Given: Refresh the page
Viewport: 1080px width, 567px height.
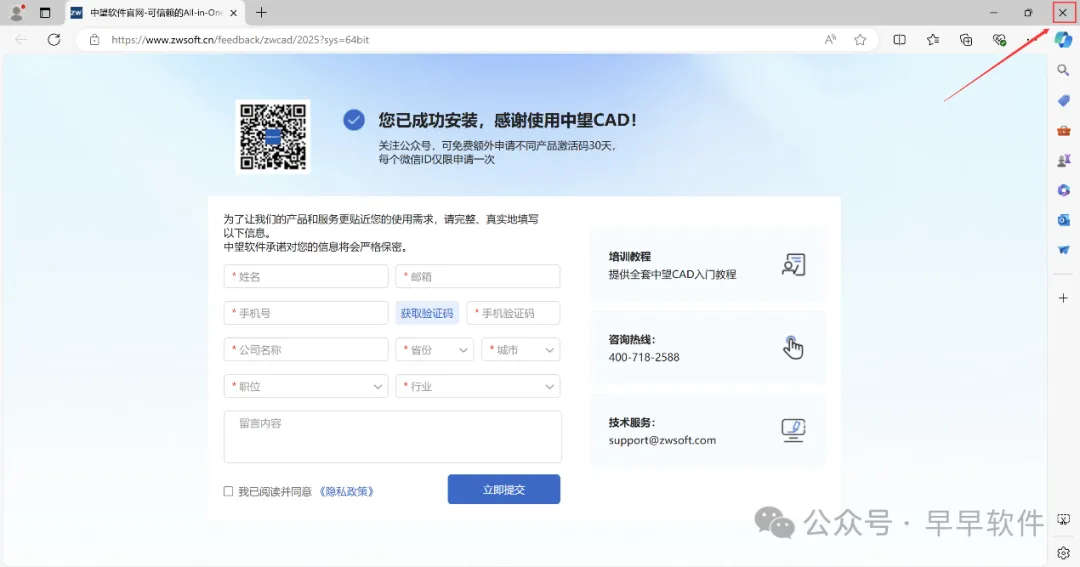Looking at the screenshot, I should [x=54, y=40].
